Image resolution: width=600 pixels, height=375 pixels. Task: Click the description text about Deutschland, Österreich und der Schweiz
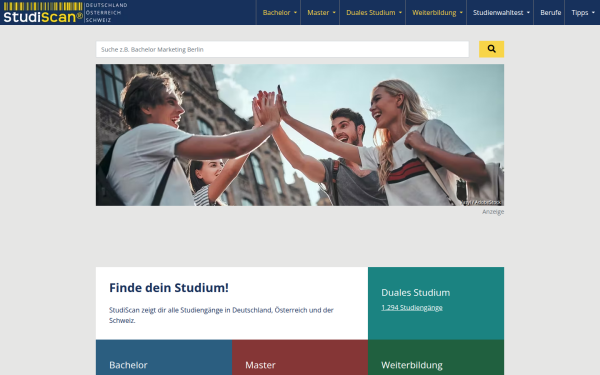point(221,315)
